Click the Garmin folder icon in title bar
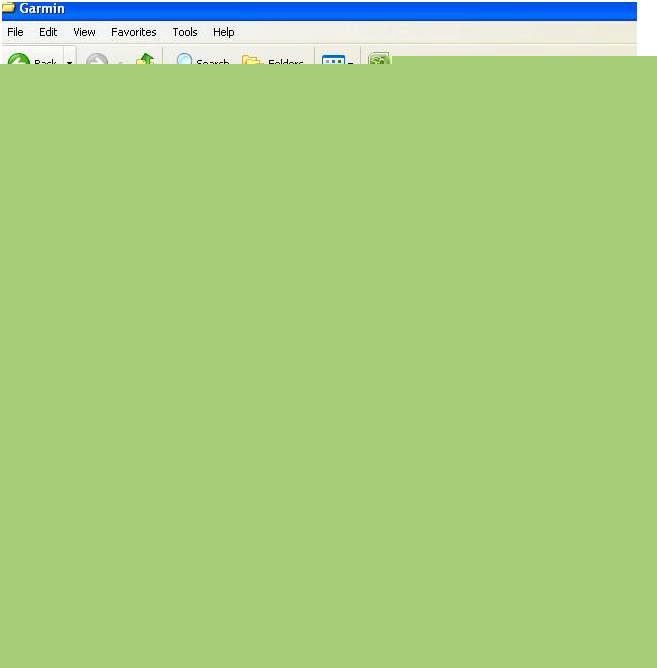The image size is (657, 668). 9,8
